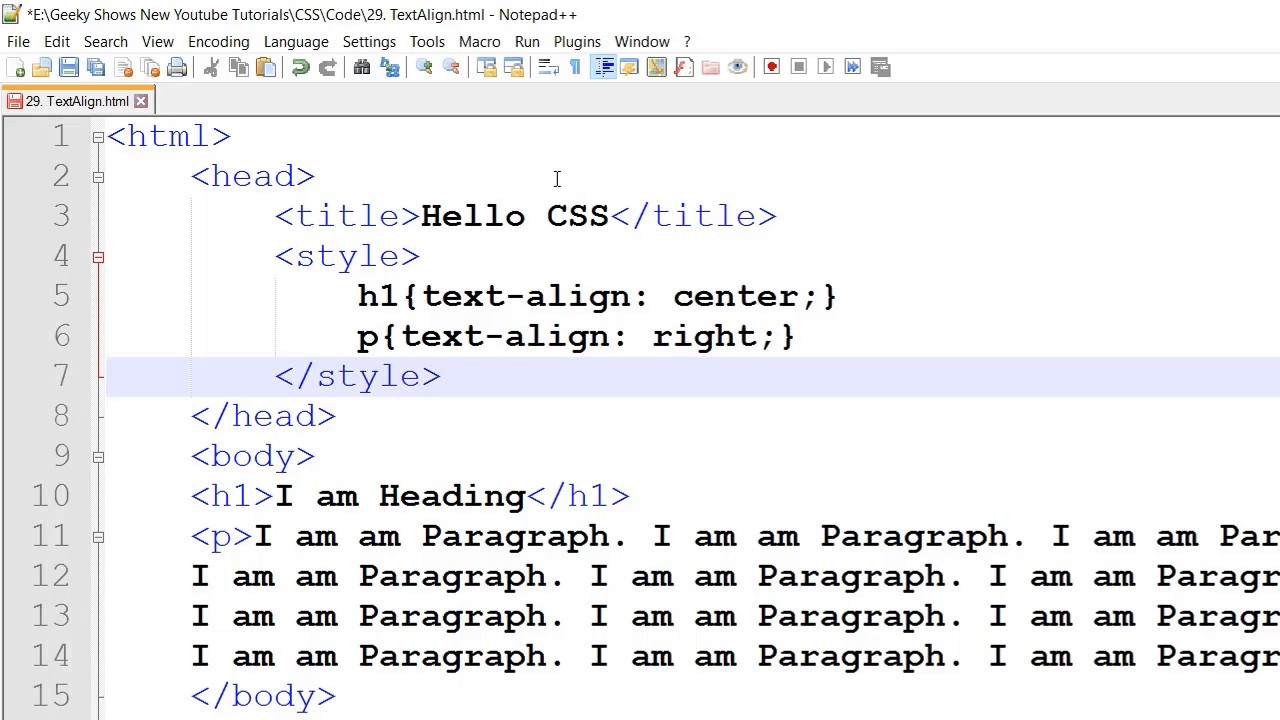Viewport: 1280px width, 720px height.
Task: Undo the last edit with the green arrow
Action: click(300, 67)
